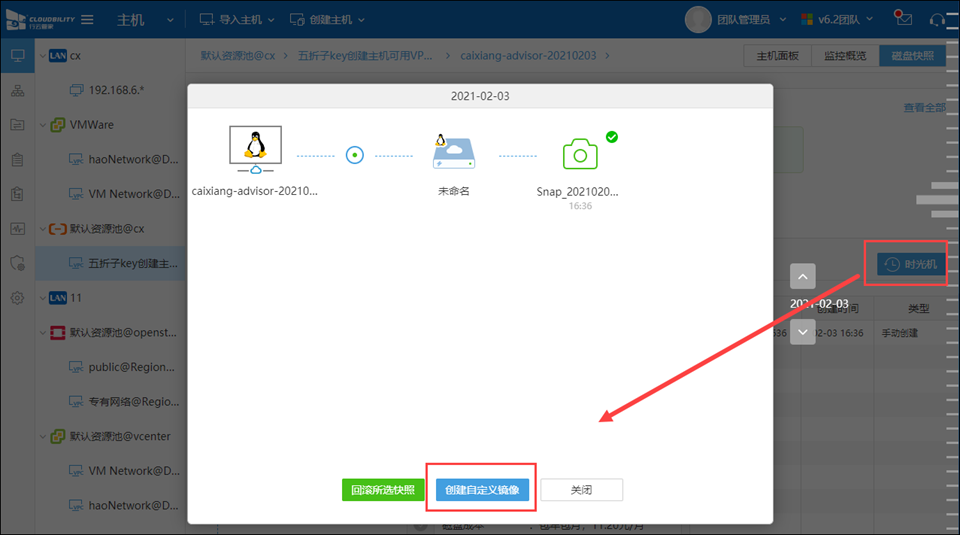Screen dimensions: 960x535
Task: Open the hamburger menu next to the logo
Action: (88, 20)
